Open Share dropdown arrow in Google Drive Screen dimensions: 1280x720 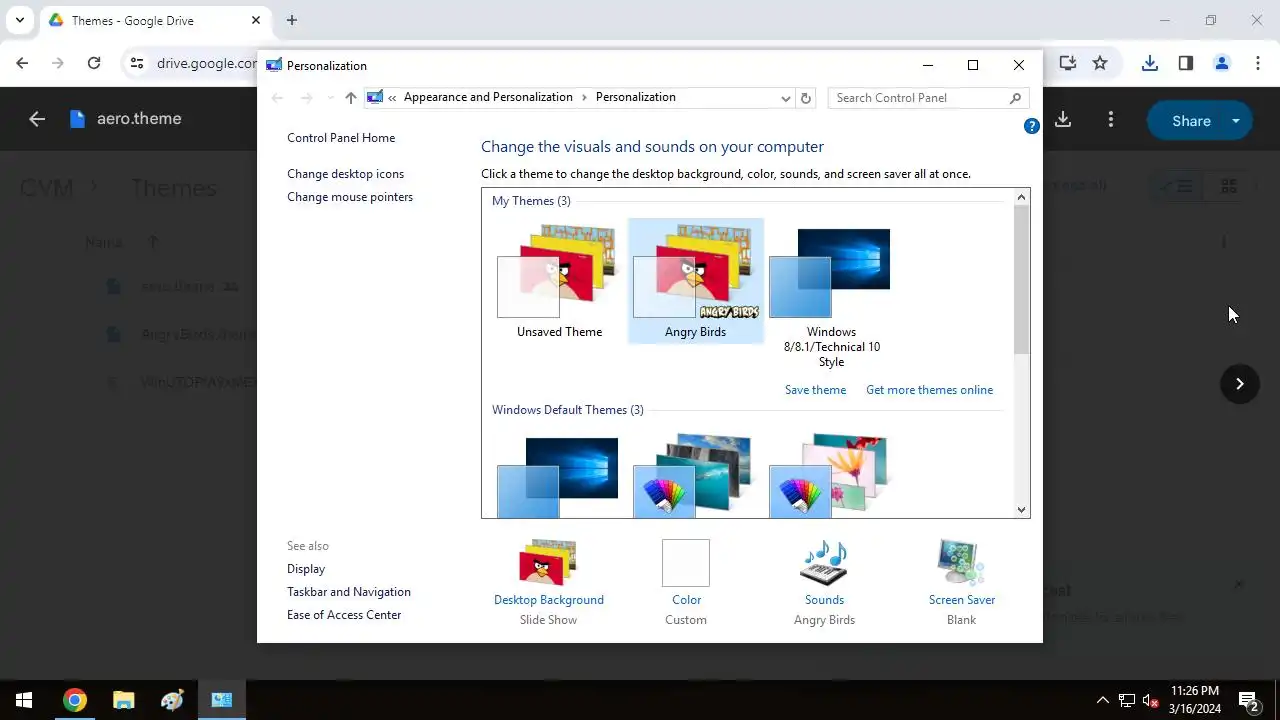coord(1236,120)
